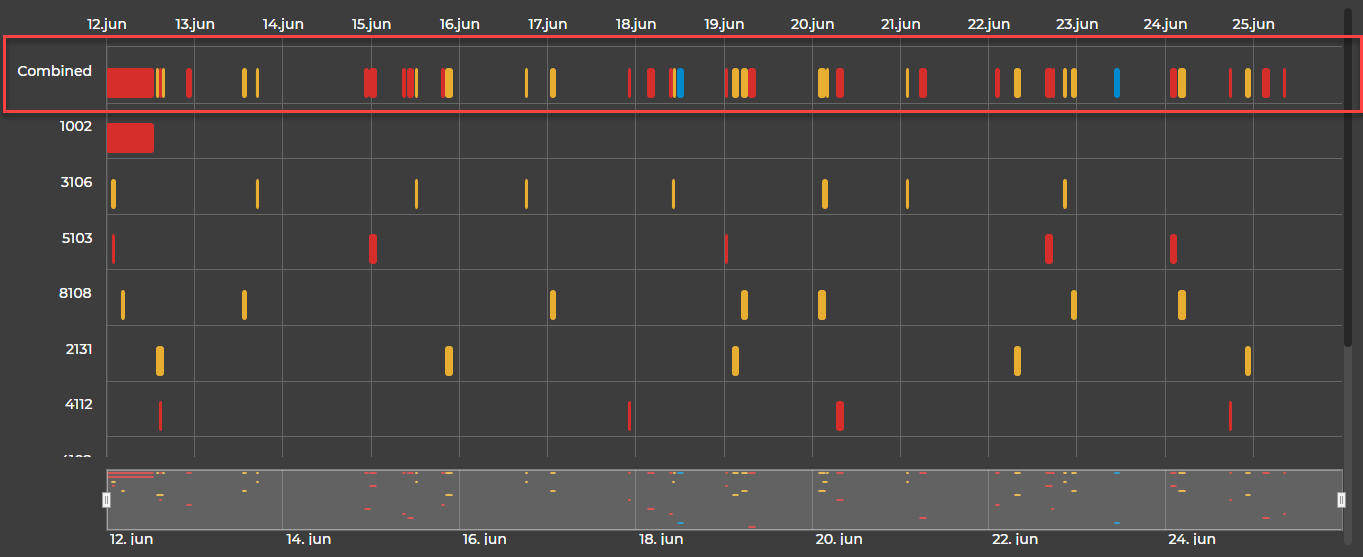
Task: Click row 3106 yellow bar on 12 jun
Action: tap(114, 193)
